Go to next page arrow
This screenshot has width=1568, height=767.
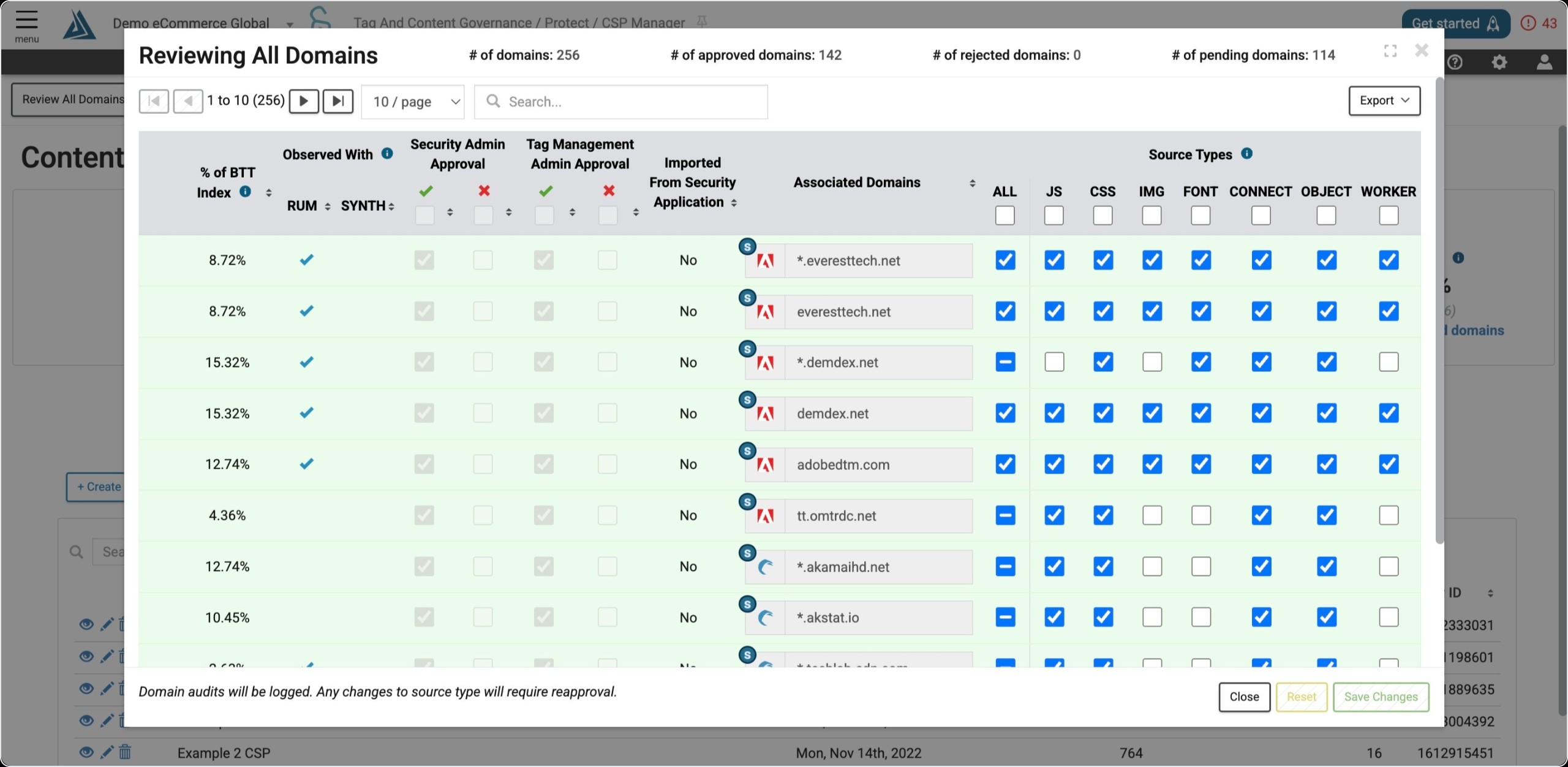(304, 101)
